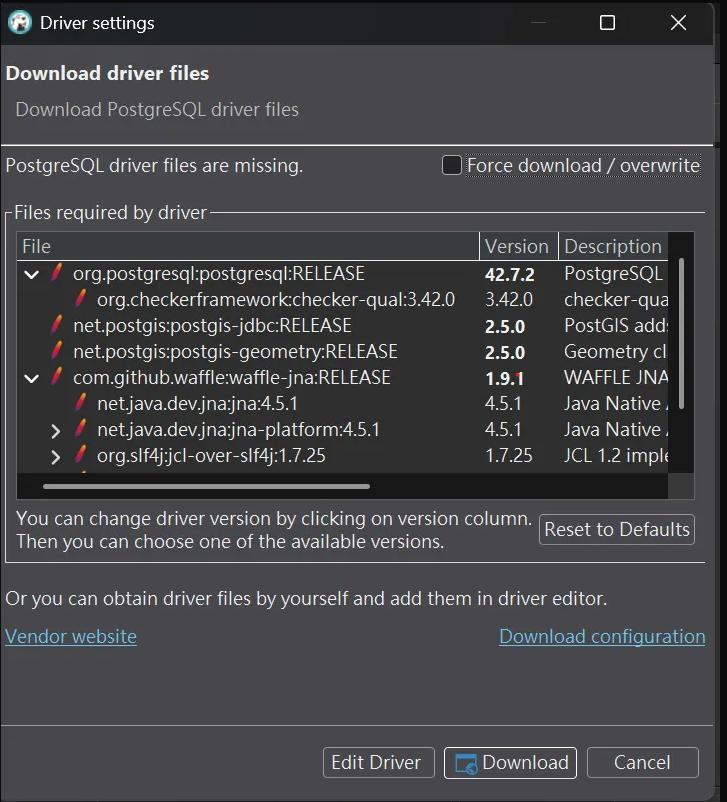Click the Reset to Defaults button
Image resolution: width=727 pixels, height=802 pixels.
[617, 529]
